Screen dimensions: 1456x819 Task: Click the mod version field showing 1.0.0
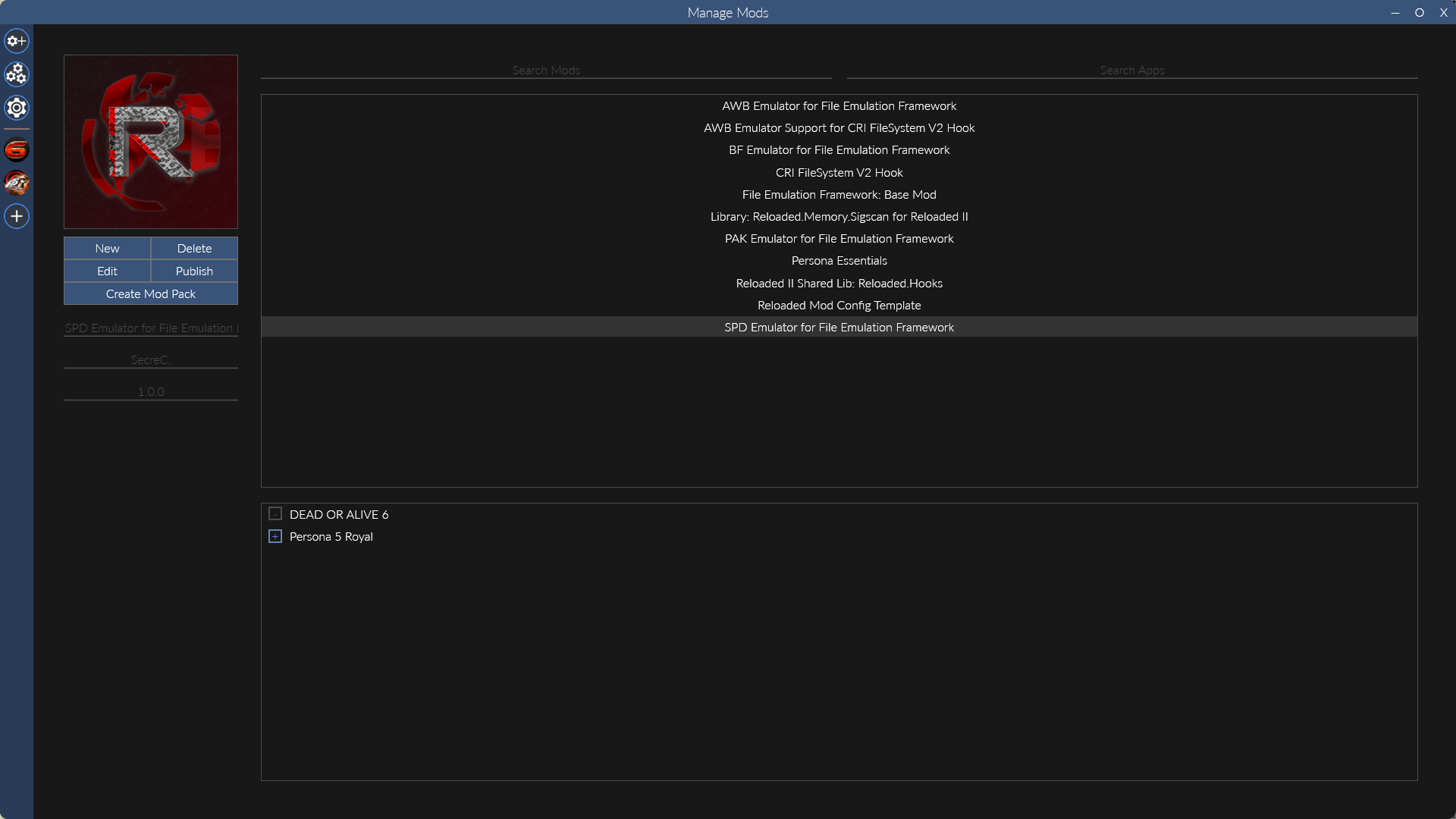click(x=151, y=391)
